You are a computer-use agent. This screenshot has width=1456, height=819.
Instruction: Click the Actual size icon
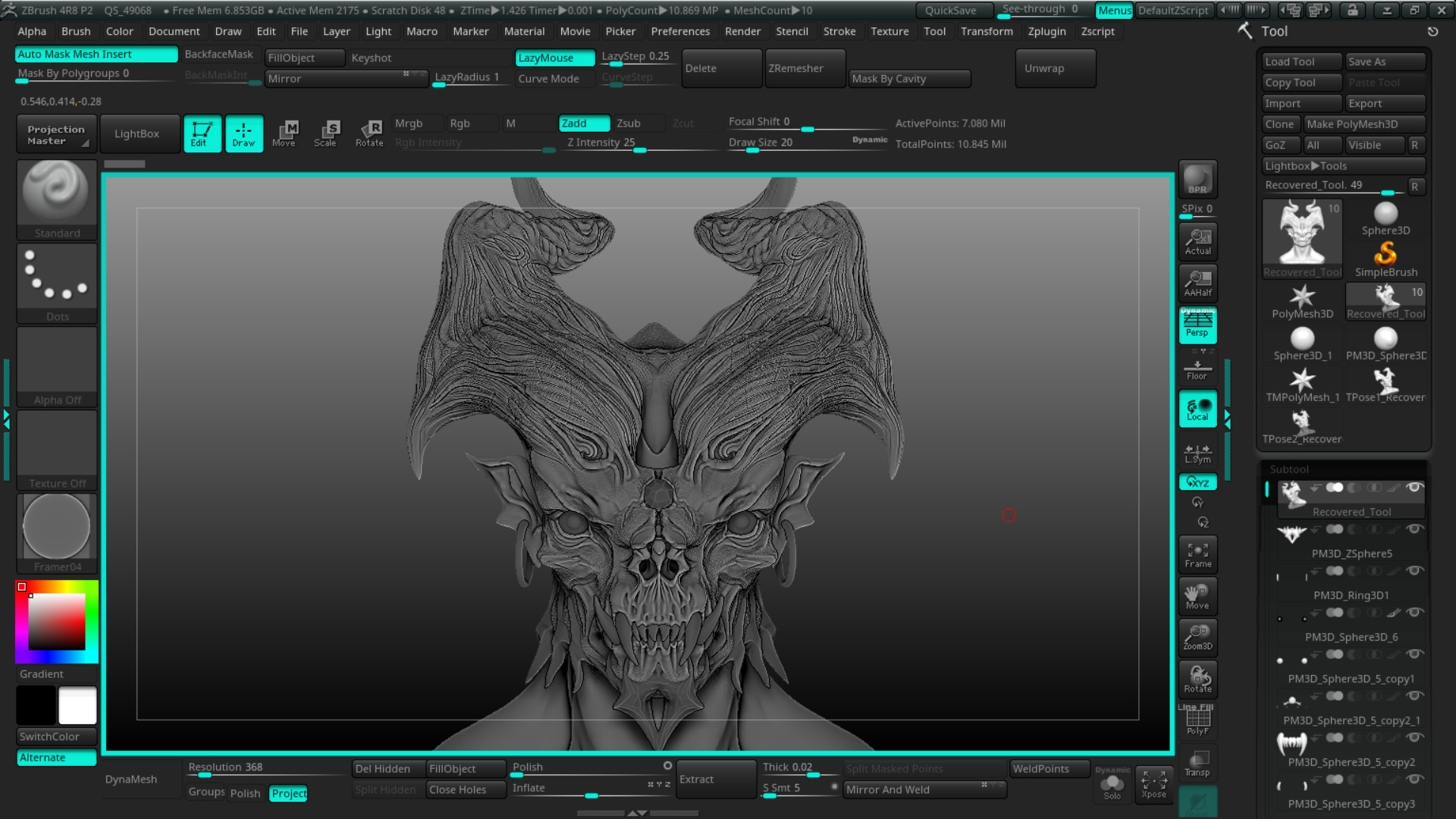1197,242
